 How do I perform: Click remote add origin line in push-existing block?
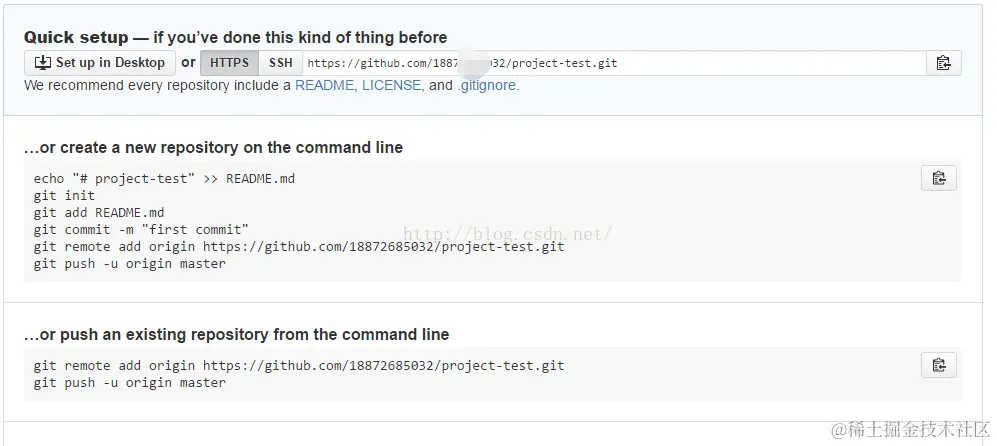(x=298, y=366)
